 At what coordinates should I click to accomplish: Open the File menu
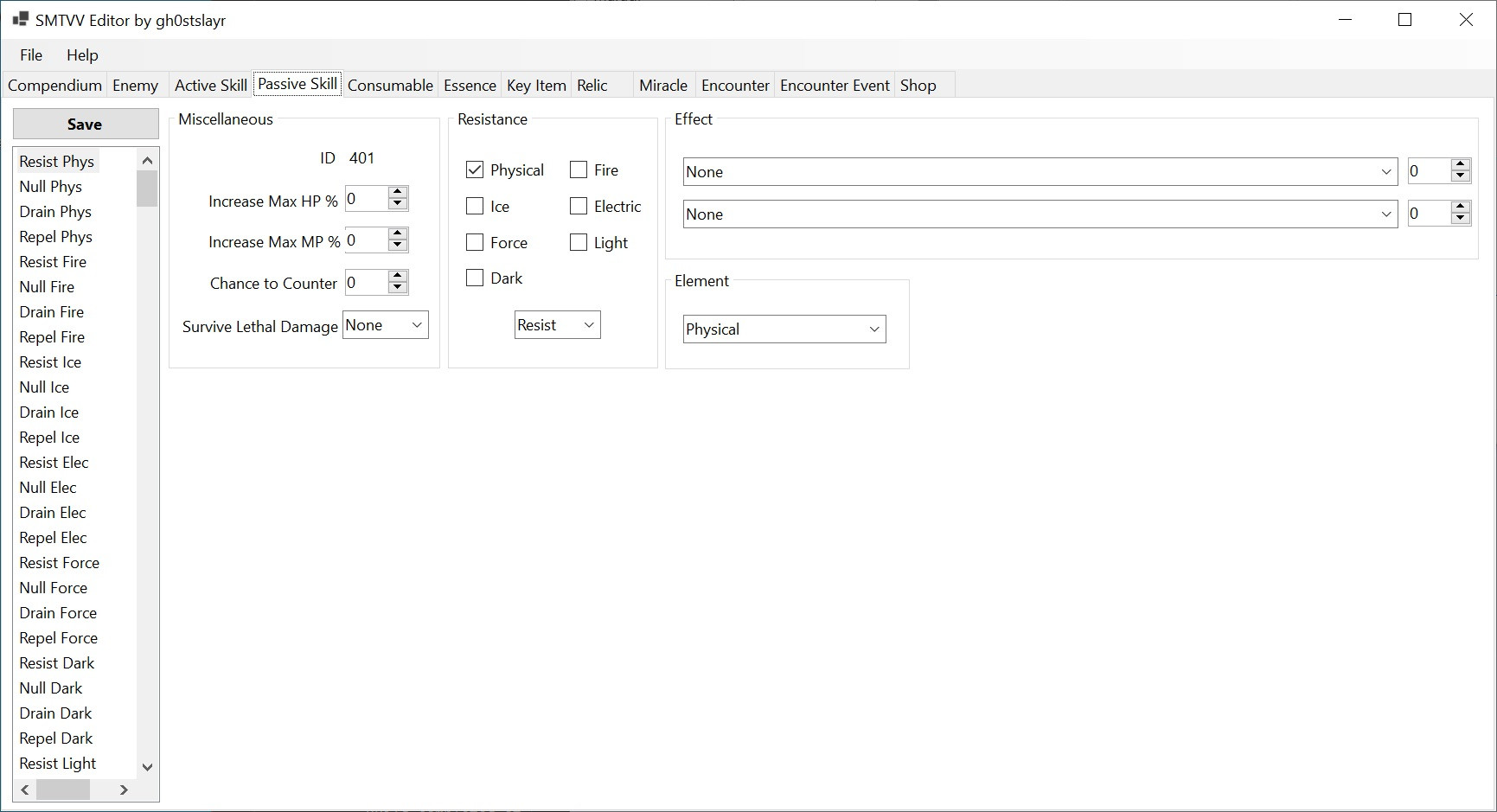pyautogui.click(x=31, y=54)
